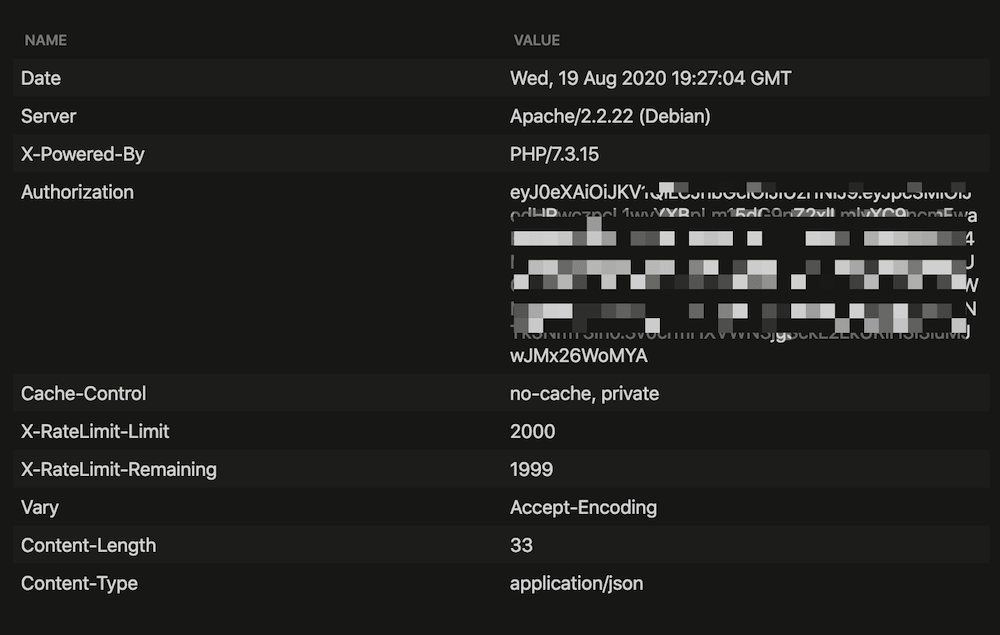Select the Cache-Control header name
1000x635 pixels.
tap(83, 393)
